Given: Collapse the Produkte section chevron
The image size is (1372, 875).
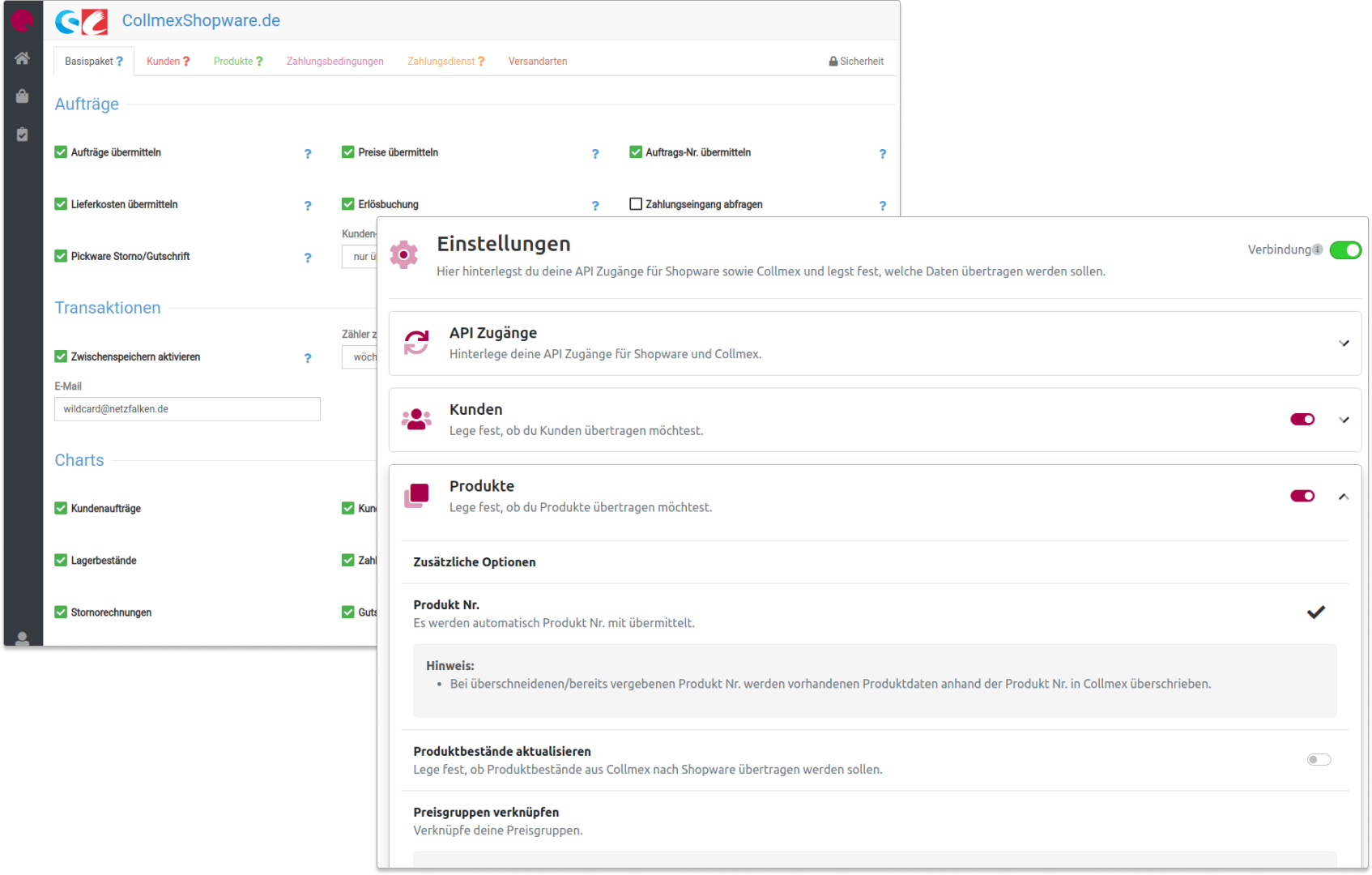Looking at the screenshot, I should pyautogui.click(x=1344, y=497).
